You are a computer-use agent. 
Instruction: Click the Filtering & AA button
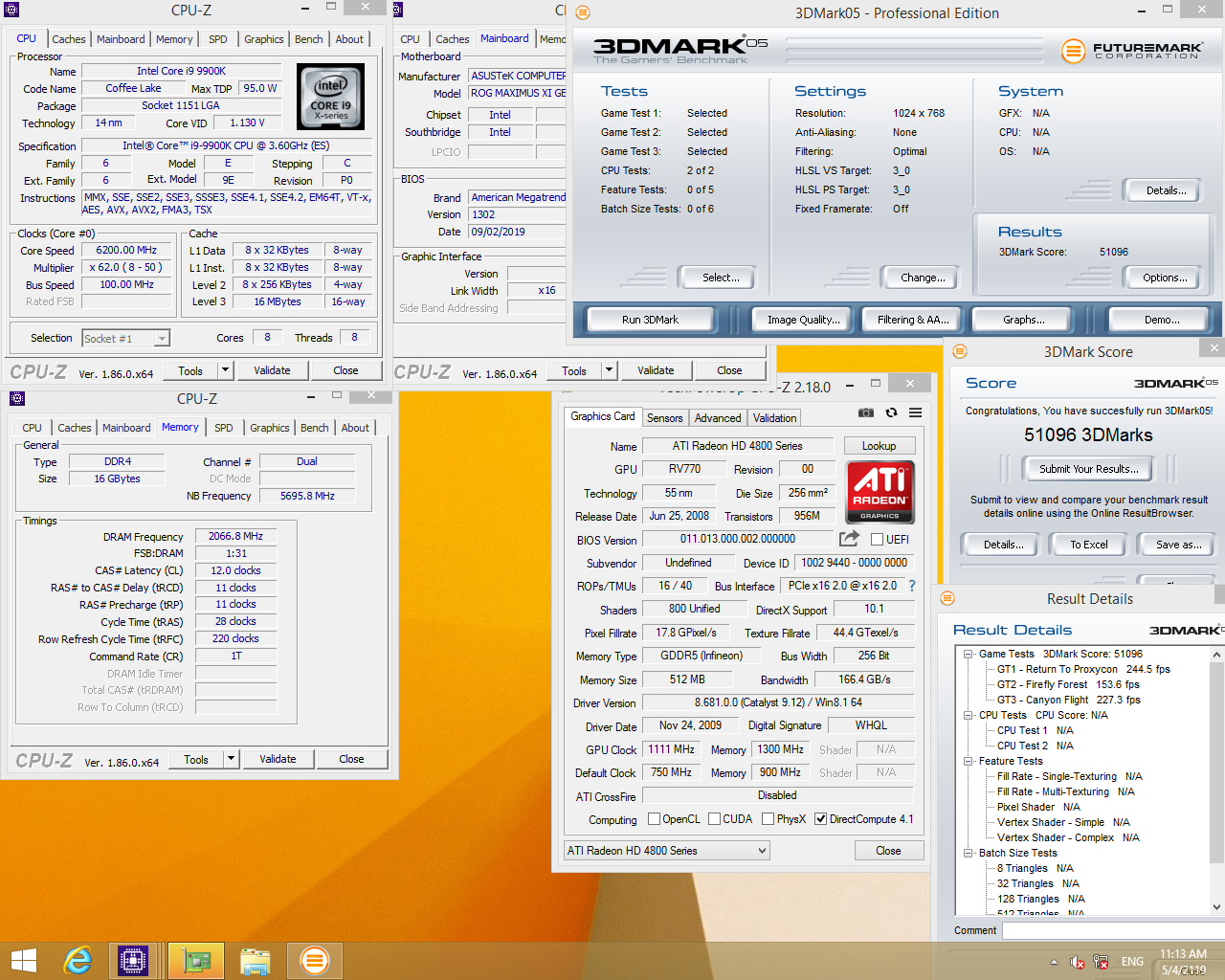(913, 320)
